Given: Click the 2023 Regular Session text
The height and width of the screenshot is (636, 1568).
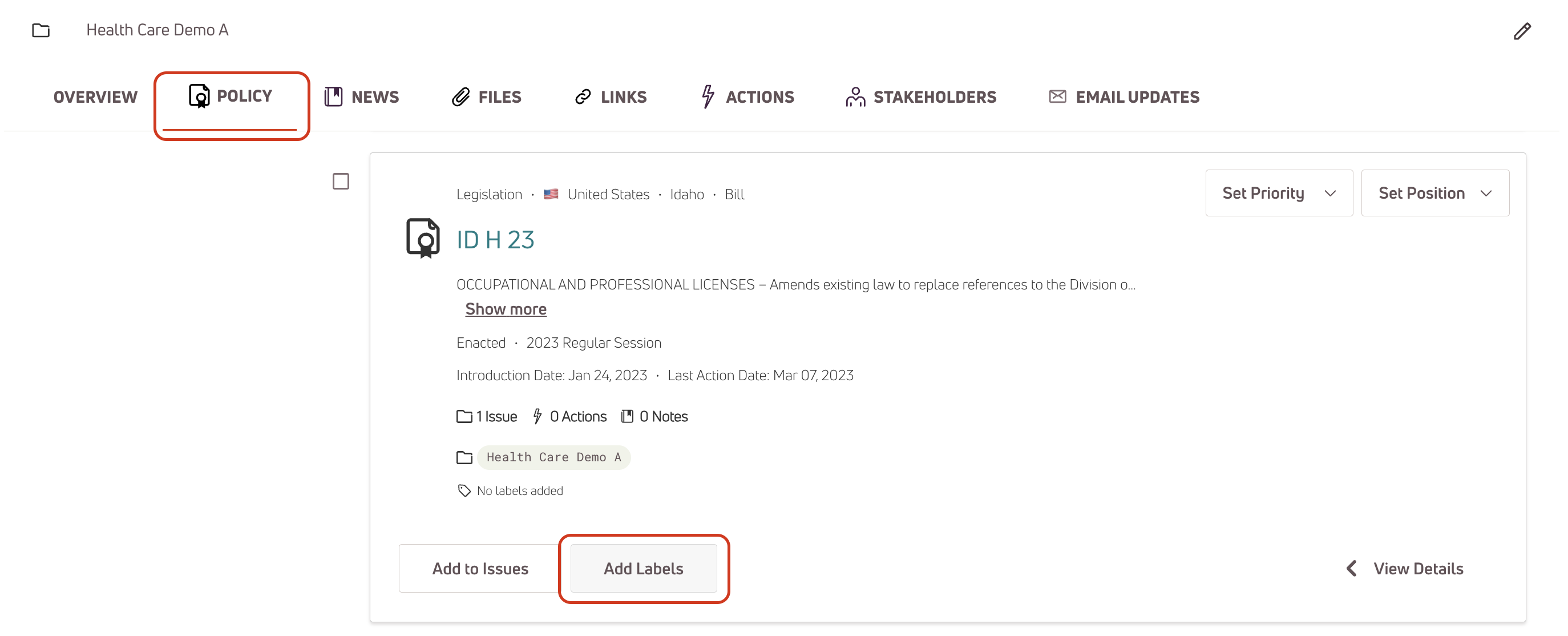Looking at the screenshot, I should (x=593, y=343).
